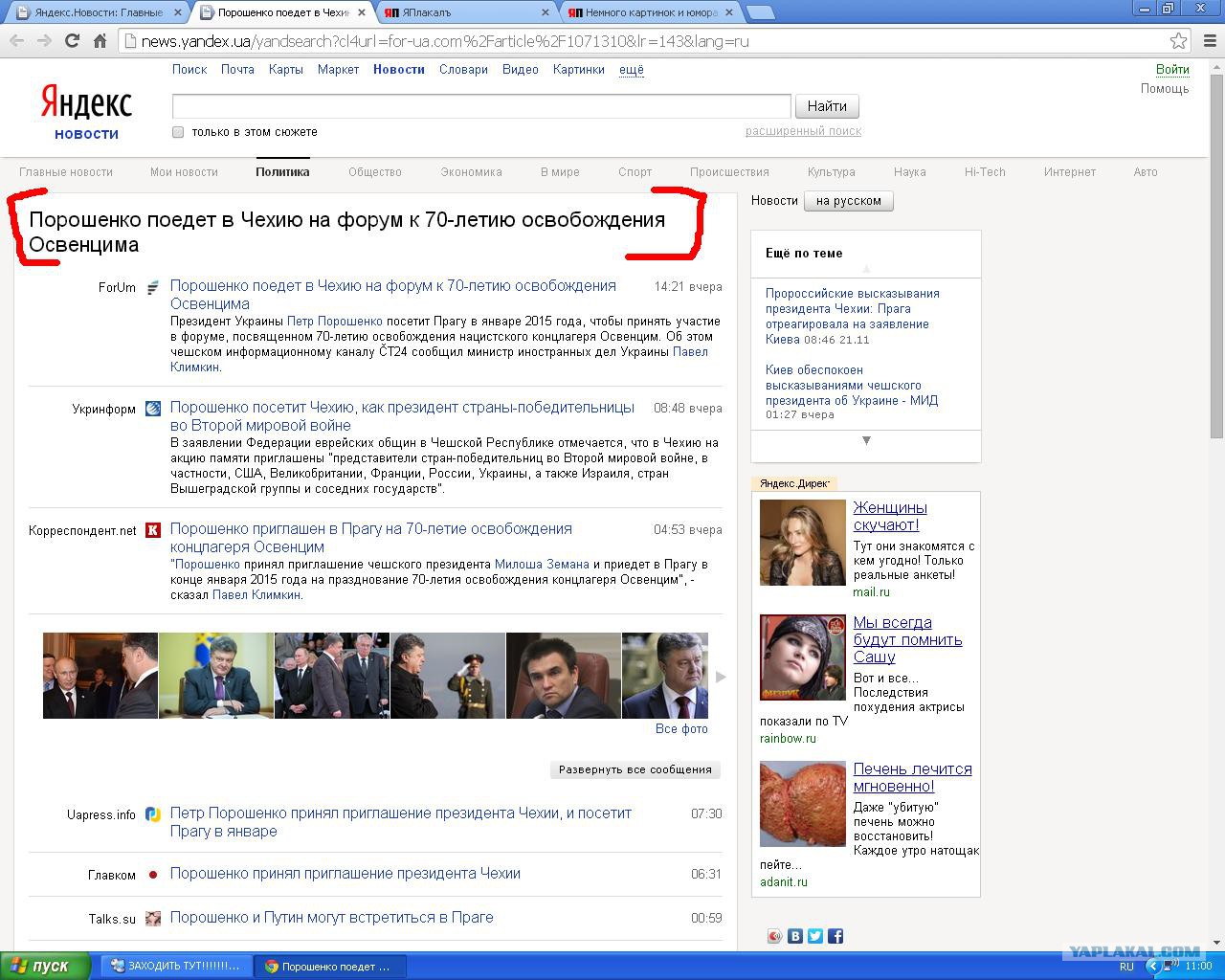The width and height of the screenshot is (1225, 980).
Task: Open the 'Печень лечится мгновенно!' ad image
Action: pyautogui.click(x=803, y=804)
